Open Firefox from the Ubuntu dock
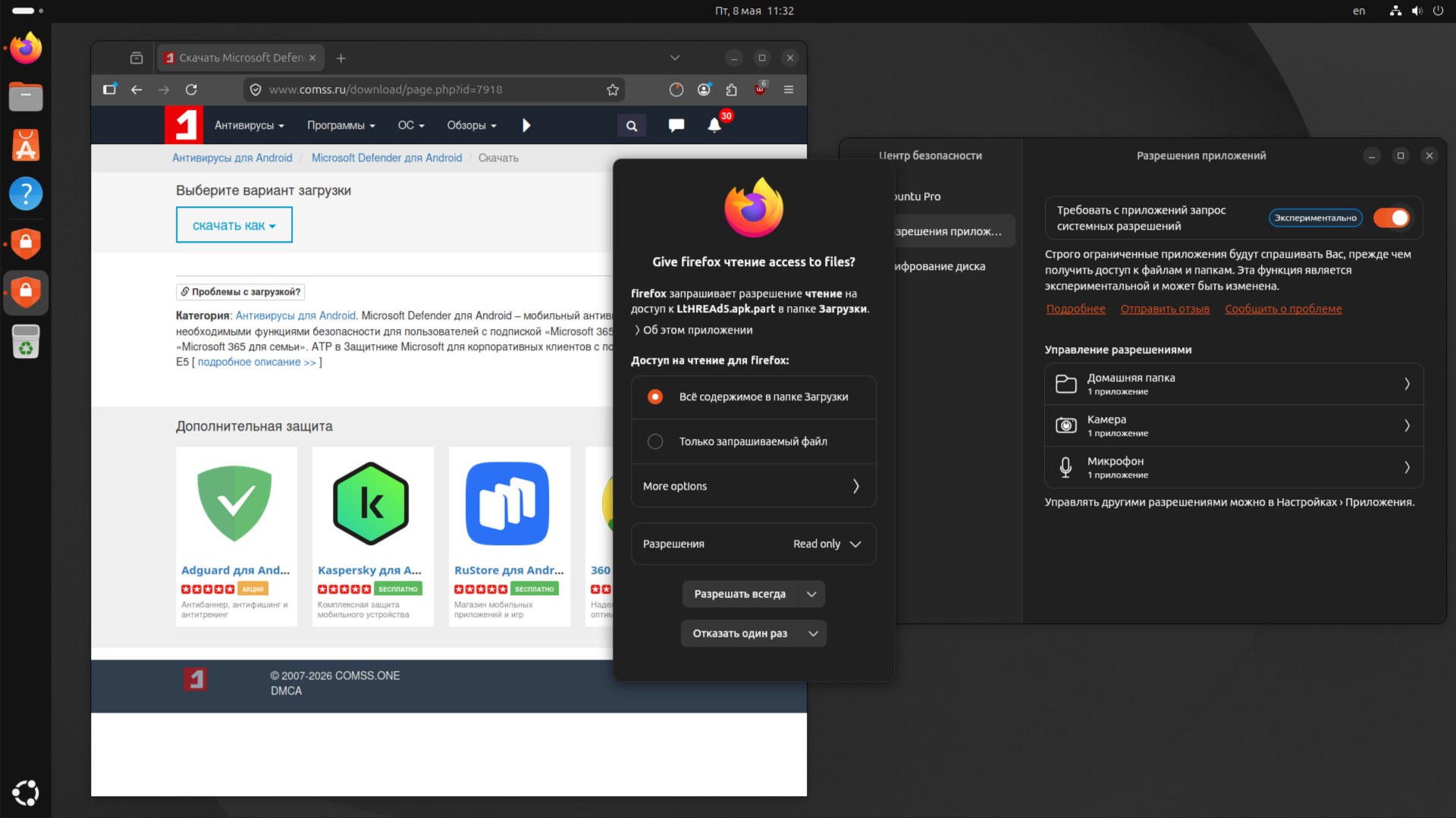1456x818 pixels. 26,48
